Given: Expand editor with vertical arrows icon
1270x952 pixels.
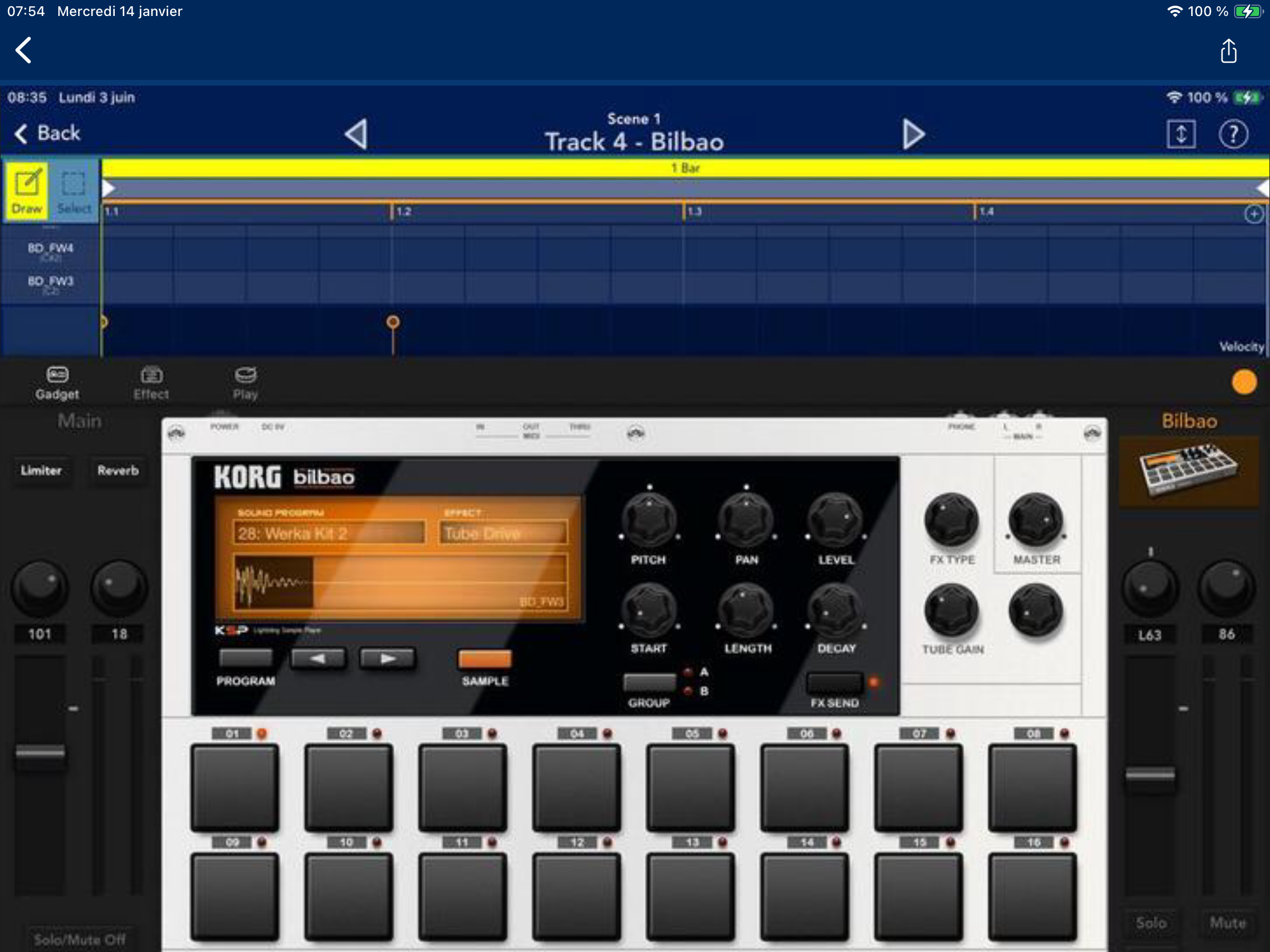Looking at the screenshot, I should (1181, 134).
